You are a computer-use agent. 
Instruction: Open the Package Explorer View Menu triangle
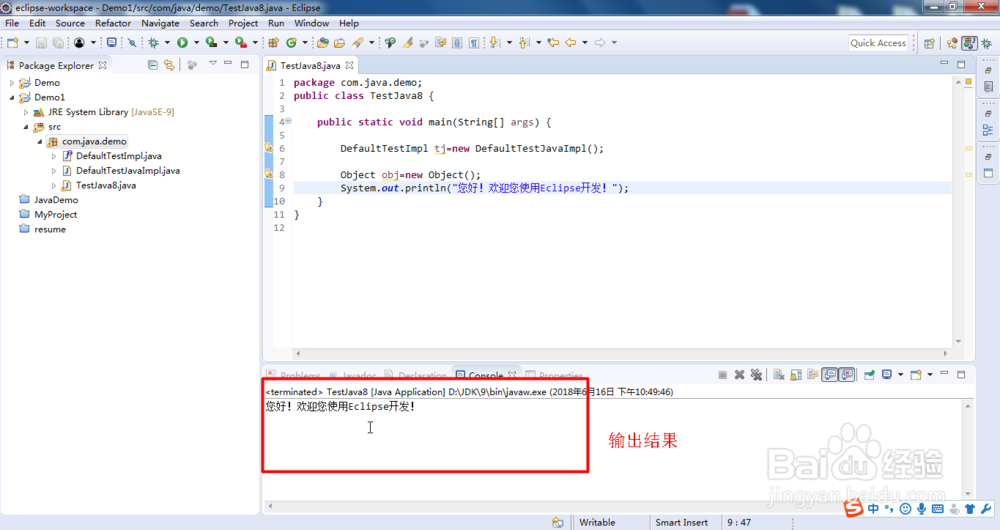[x=213, y=64]
